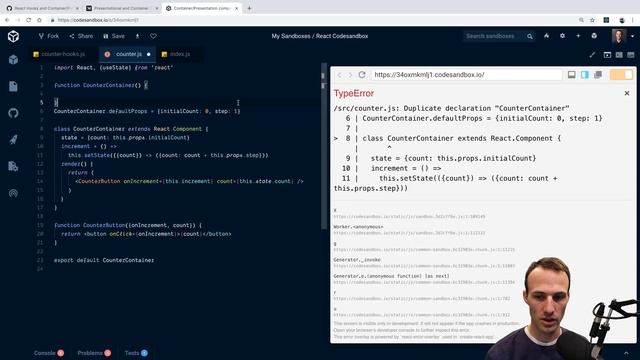The width and height of the screenshot is (640, 360).
Task: Reload the browser page
Action: point(29,20)
